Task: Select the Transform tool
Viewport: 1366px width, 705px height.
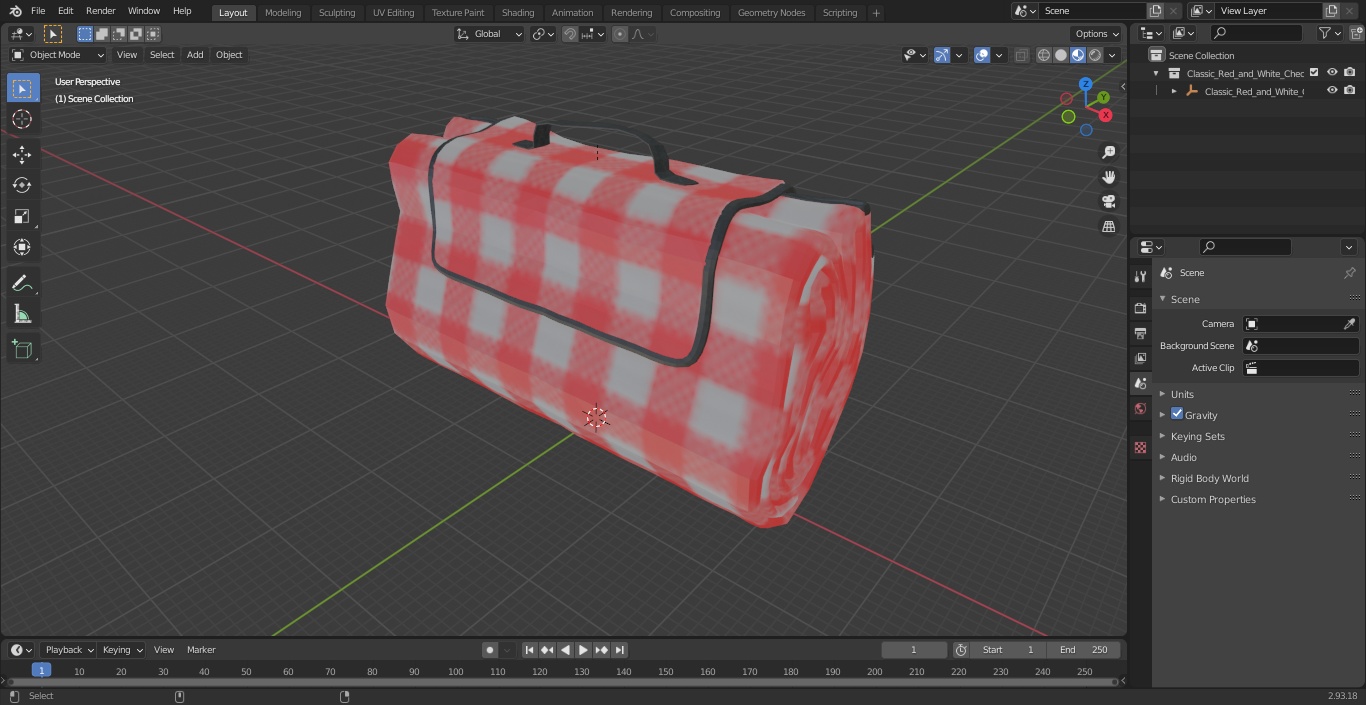Action: coord(22,247)
